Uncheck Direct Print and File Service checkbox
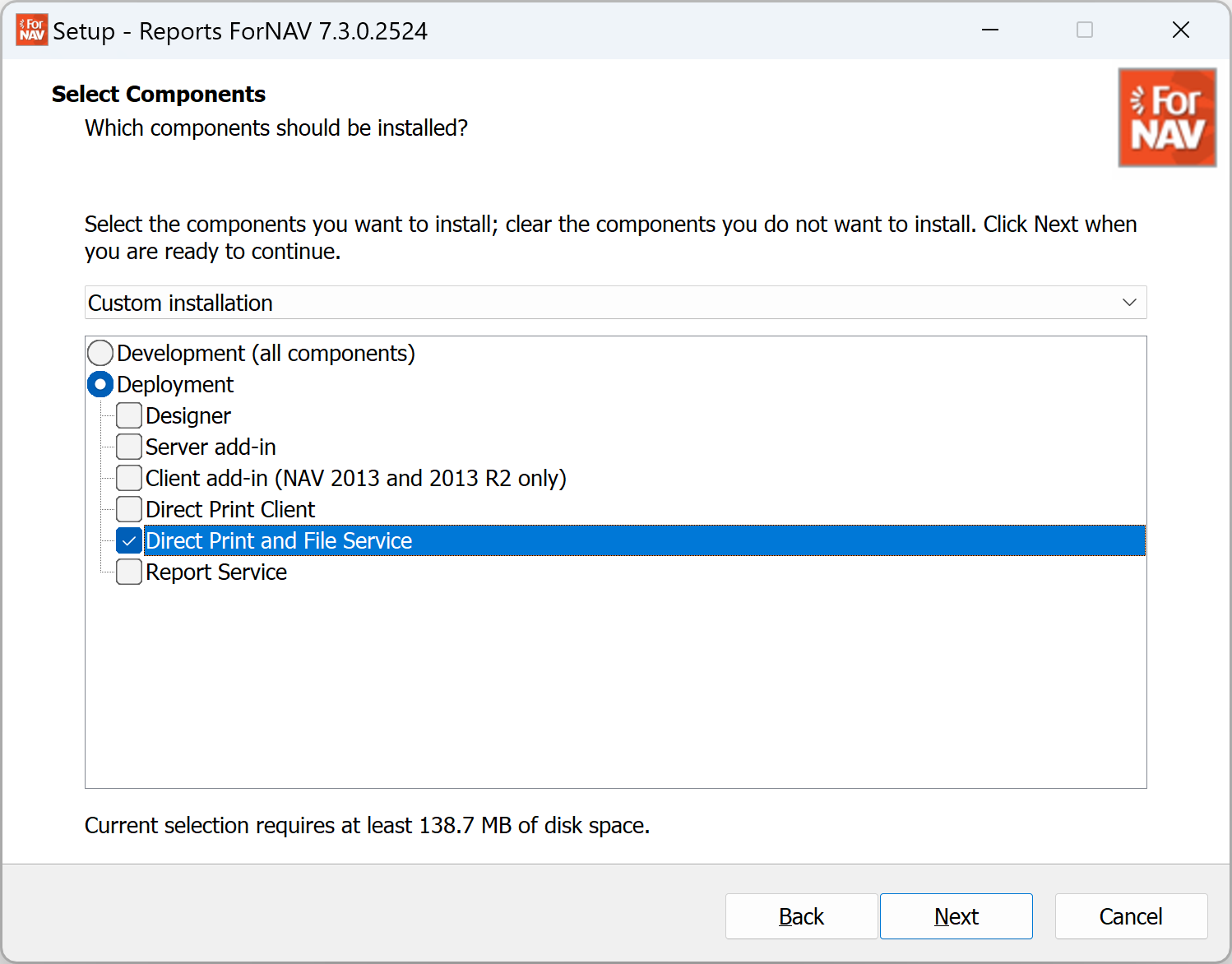The width and height of the screenshot is (1232, 964). [x=129, y=540]
